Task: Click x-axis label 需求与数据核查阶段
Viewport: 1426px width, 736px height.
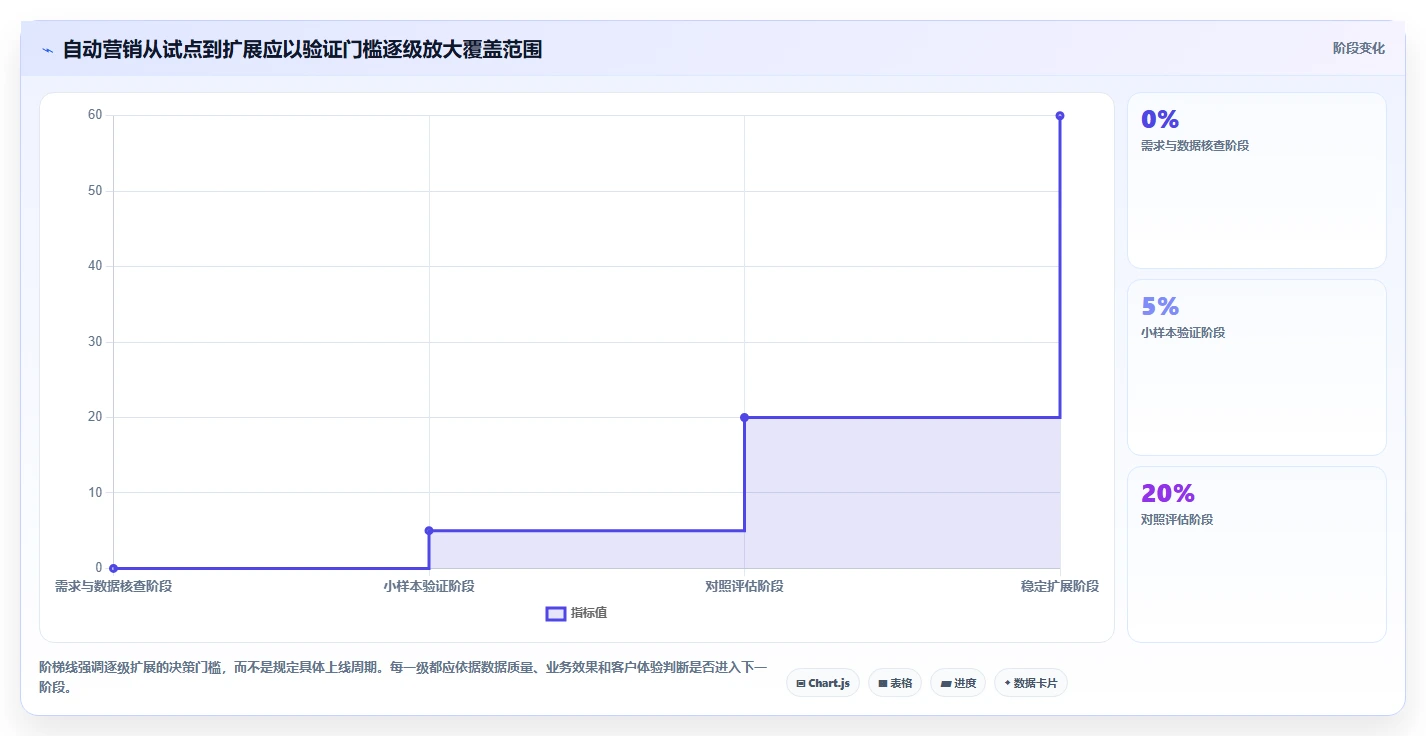Action: (x=113, y=586)
